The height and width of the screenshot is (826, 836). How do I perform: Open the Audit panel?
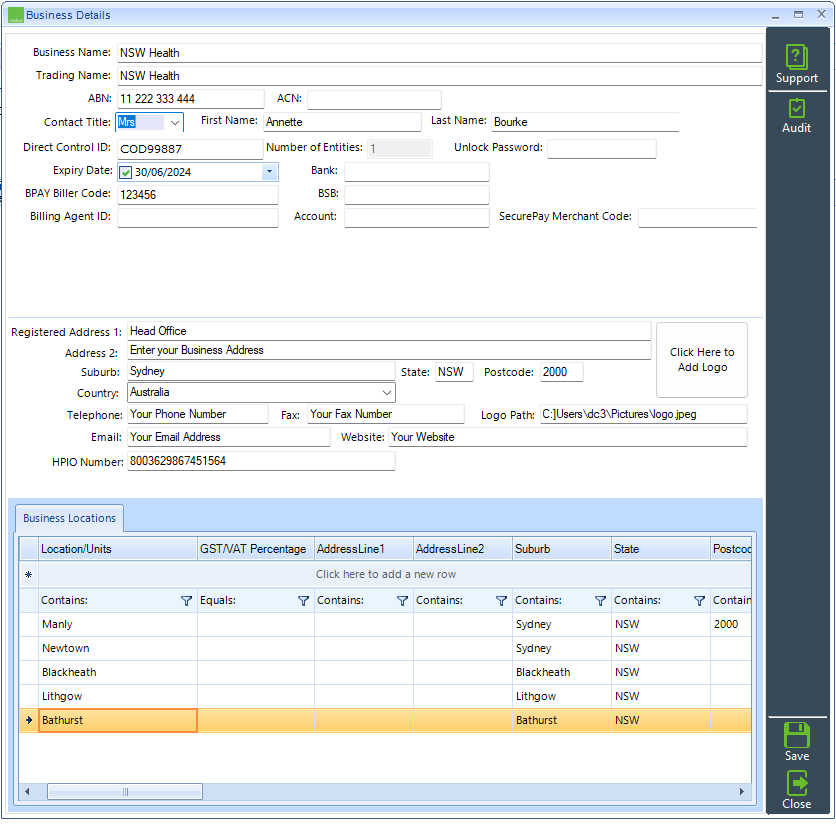(796, 113)
